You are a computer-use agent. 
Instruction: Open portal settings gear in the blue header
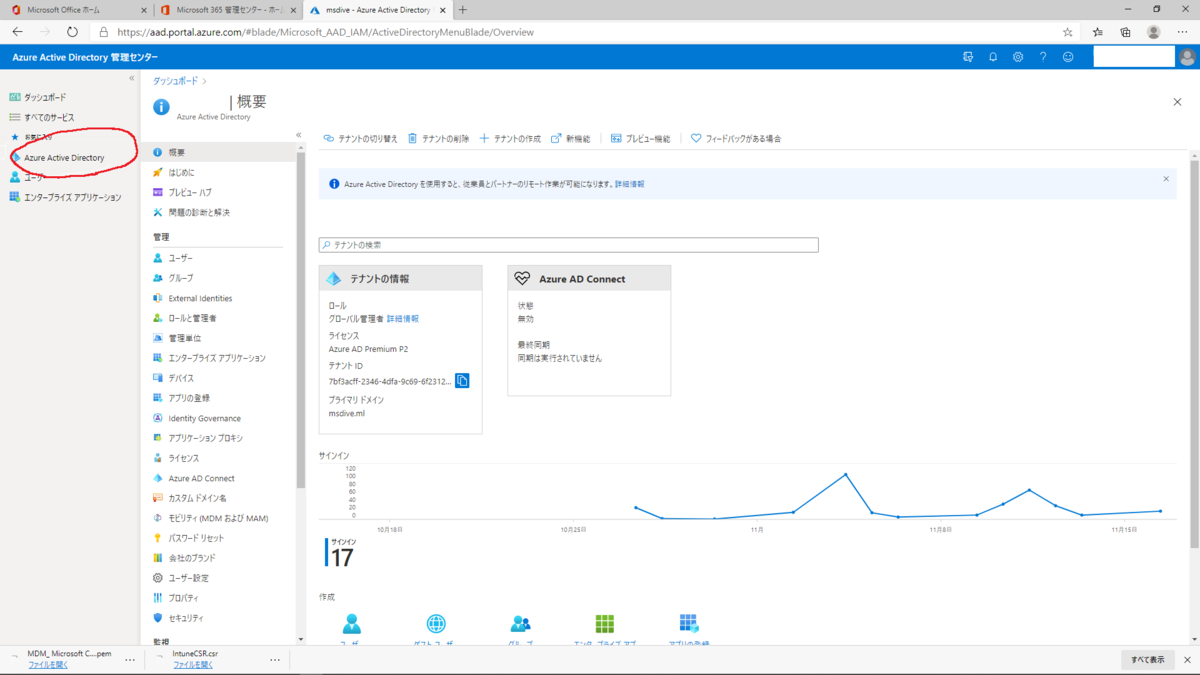(x=1018, y=57)
